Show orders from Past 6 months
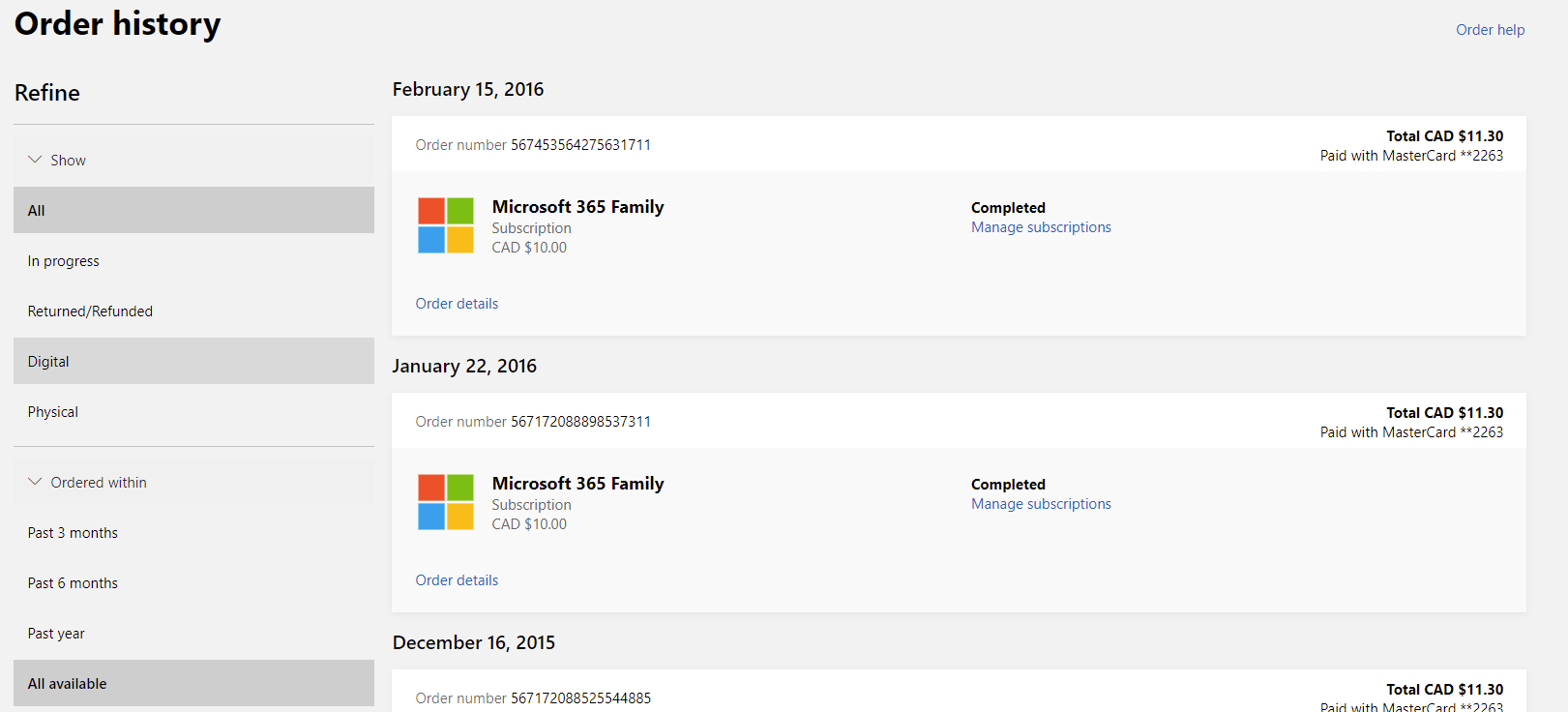This screenshot has height=712, width=1568. coord(73,583)
